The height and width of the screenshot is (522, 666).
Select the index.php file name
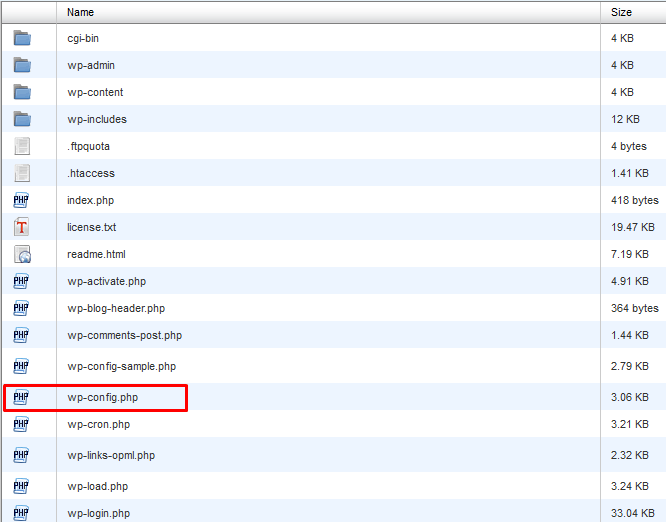pos(90,200)
